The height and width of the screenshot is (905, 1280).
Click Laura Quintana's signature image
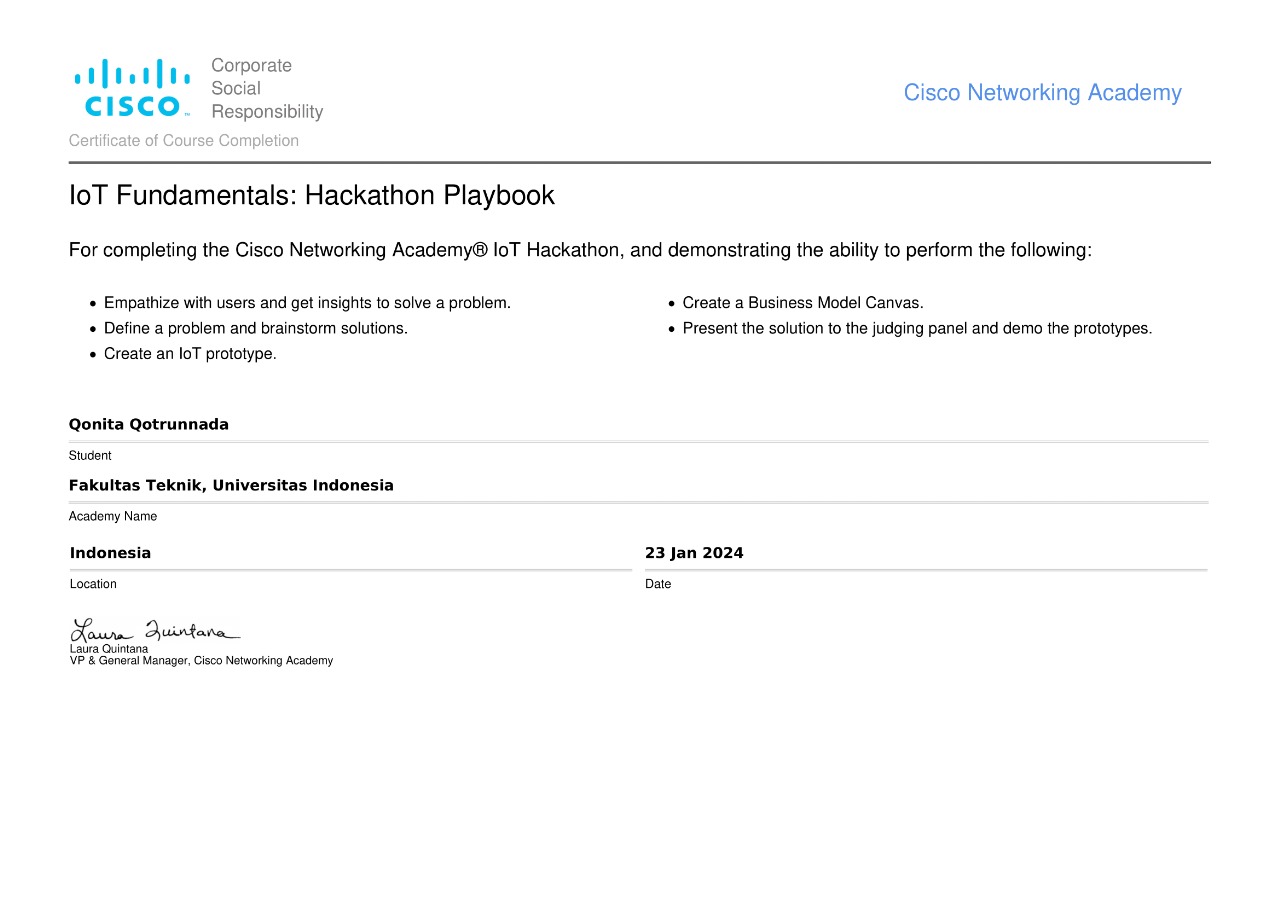155,628
